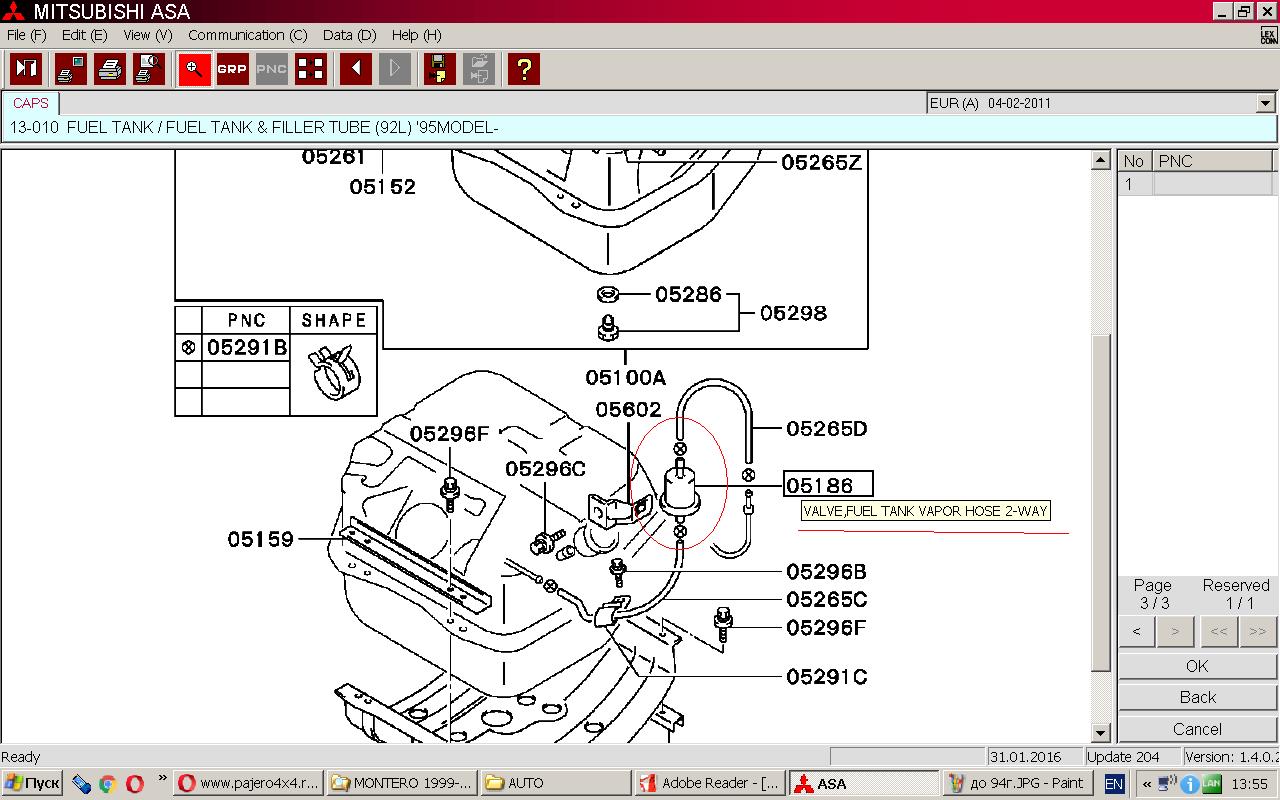The image size is (1280, 800).
Task: Click the print screen toolbar icon
Action: (x=71, y=69)
